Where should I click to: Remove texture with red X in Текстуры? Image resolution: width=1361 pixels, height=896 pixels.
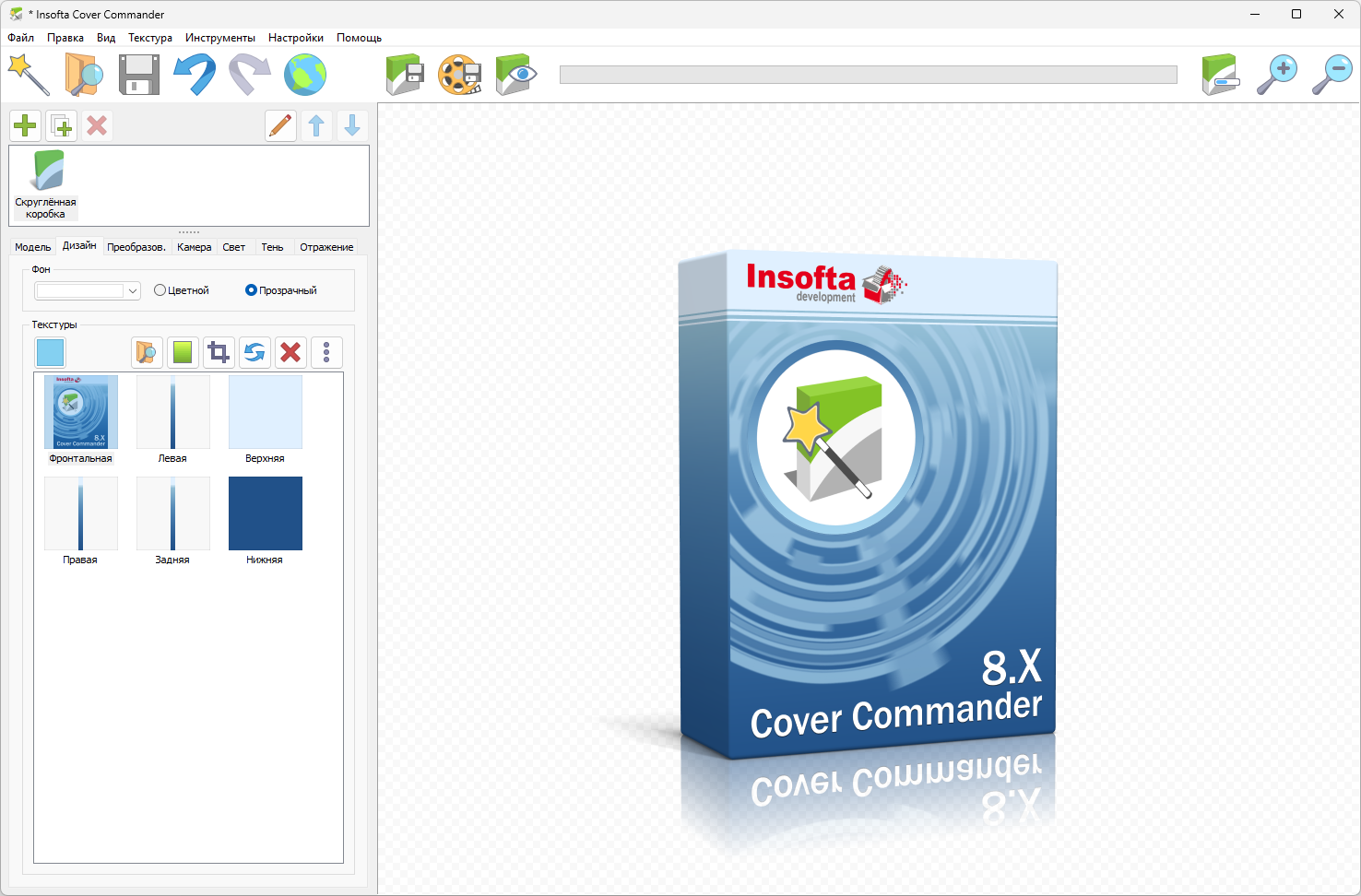coord(290,352)
